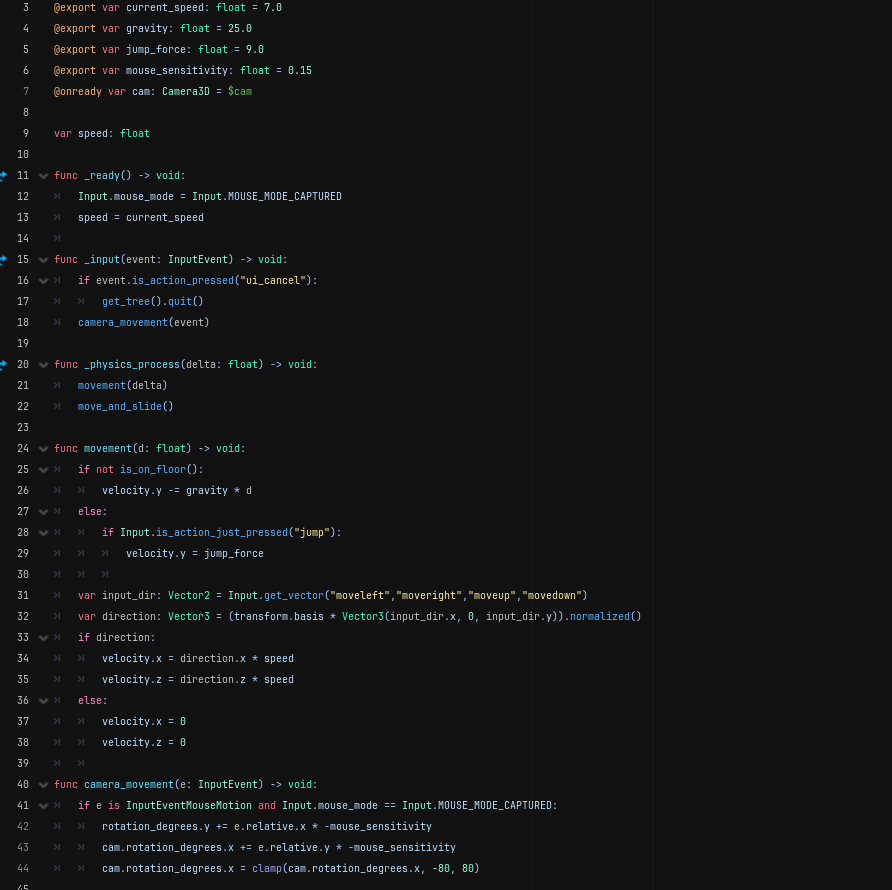Click the override icon beside _input function
The image size is (892, 890).
[3, 259]
